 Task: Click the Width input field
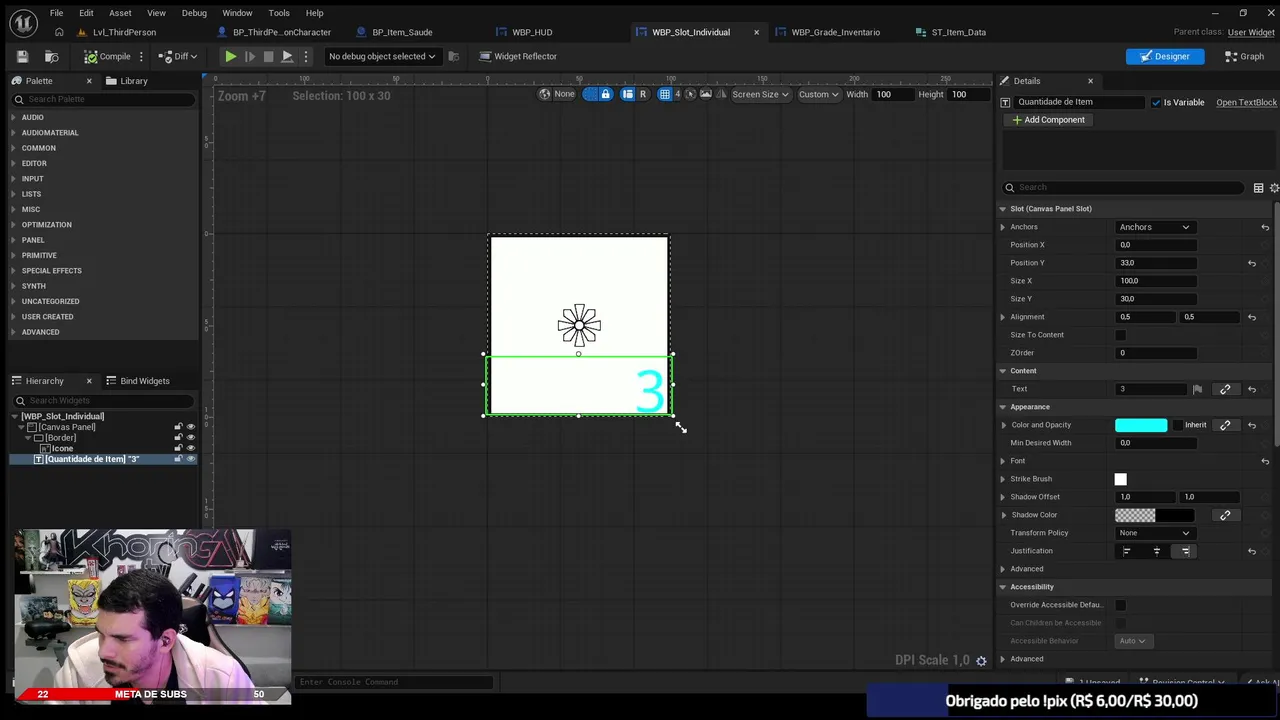pyautogui.click(x=895, y=94)
